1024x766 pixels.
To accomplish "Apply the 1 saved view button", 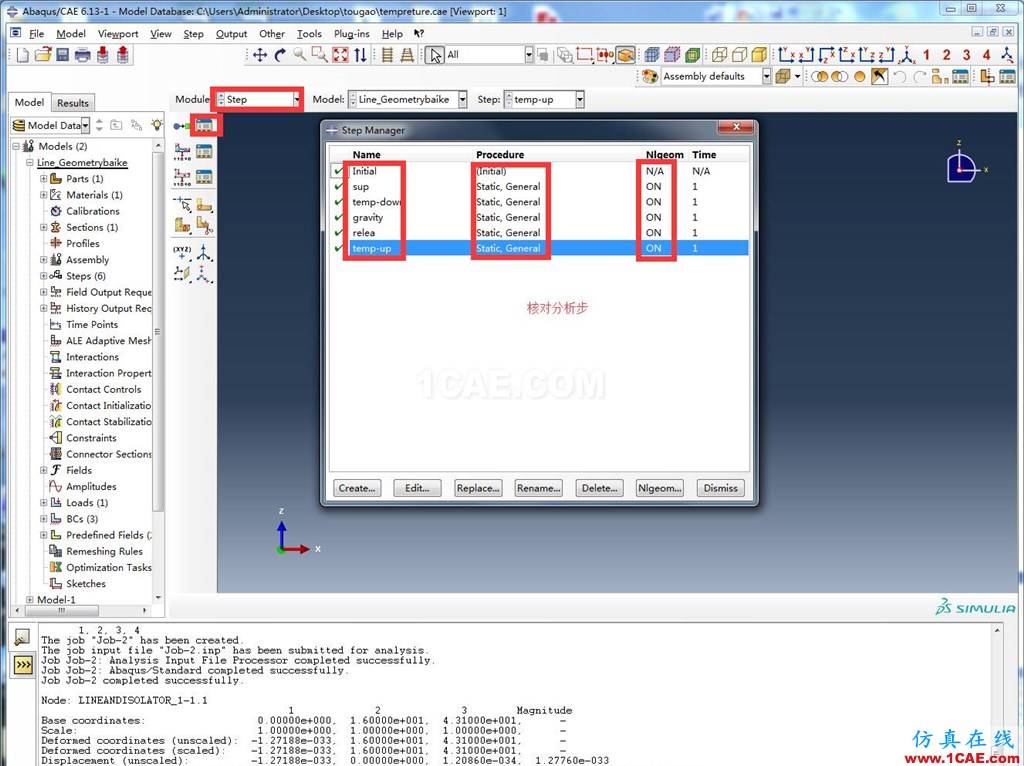I will click(x=926, y=55).
